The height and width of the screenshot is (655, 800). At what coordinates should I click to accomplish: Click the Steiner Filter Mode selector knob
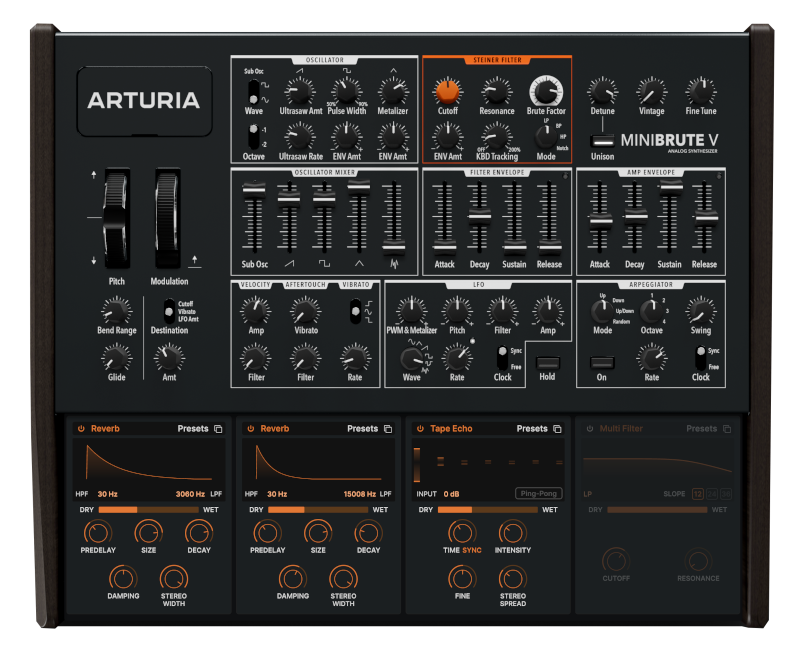coord(545,137)
